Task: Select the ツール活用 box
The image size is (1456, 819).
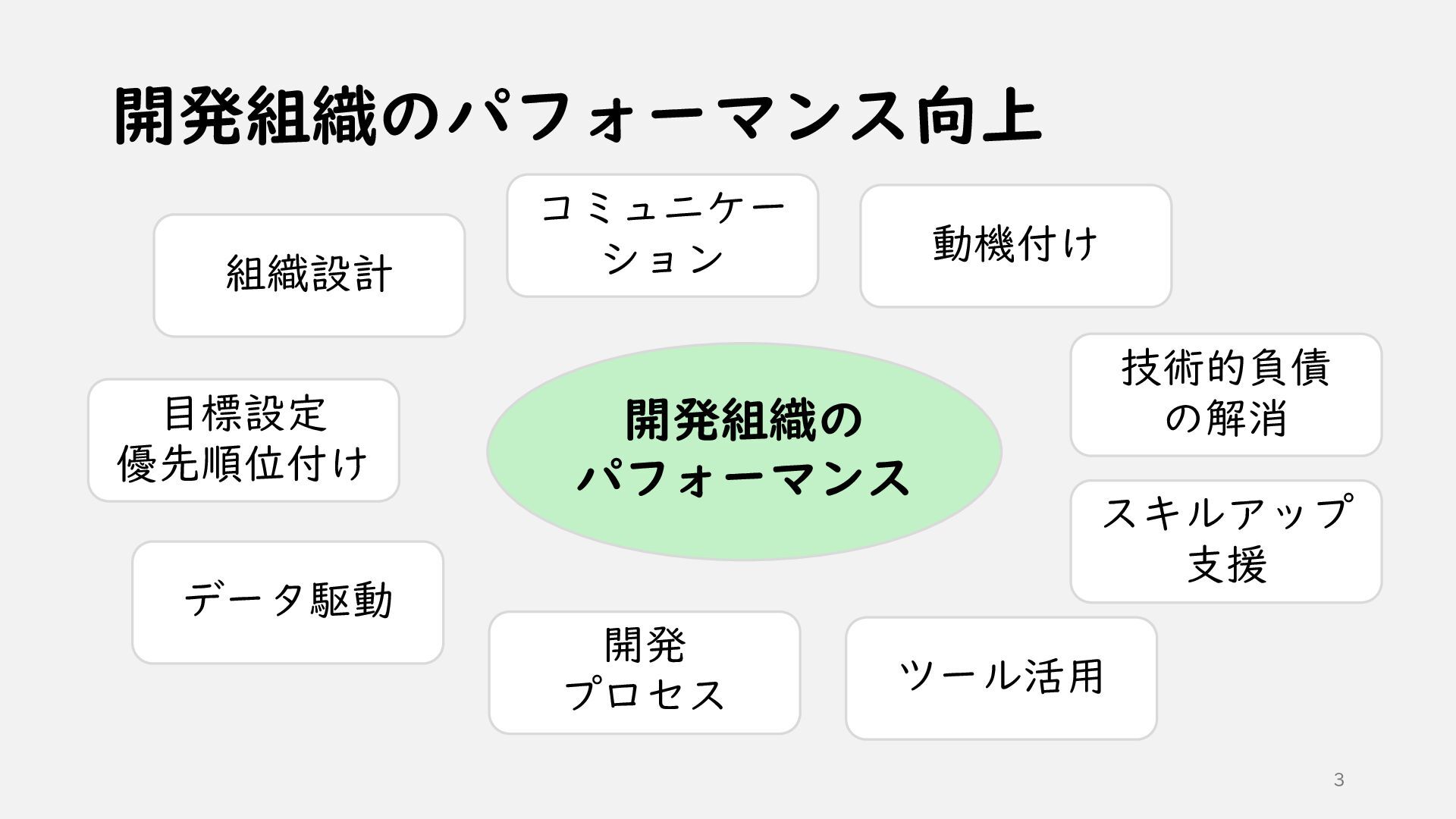Action: (1002, 678)
